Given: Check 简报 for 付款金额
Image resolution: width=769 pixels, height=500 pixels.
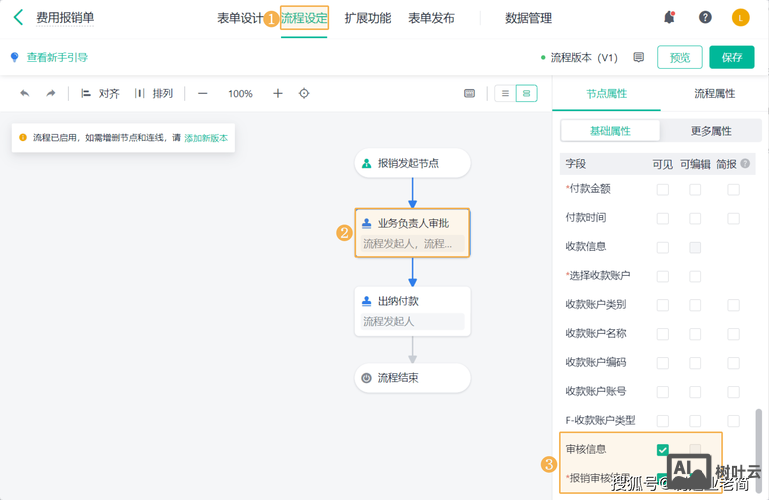Looking at the screenshot, I should coord(733,189).
